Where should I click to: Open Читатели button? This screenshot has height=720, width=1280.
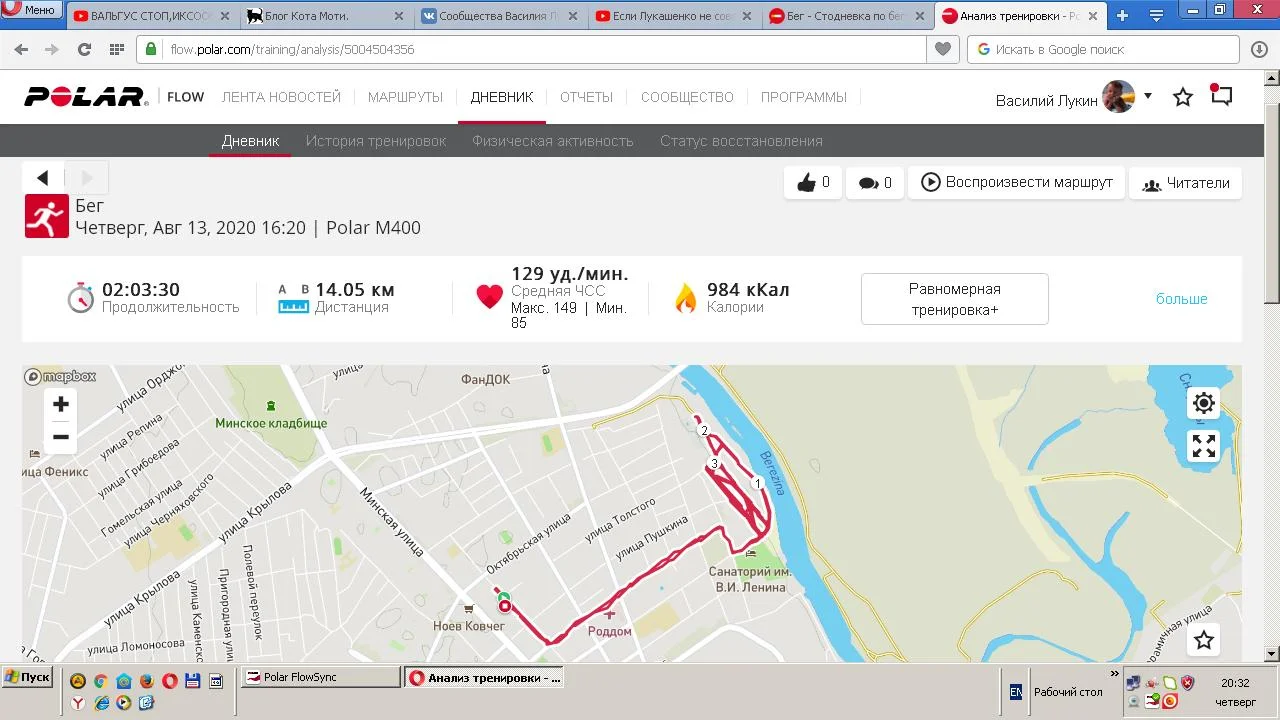pyautogui.click(x=1186, y=183)
